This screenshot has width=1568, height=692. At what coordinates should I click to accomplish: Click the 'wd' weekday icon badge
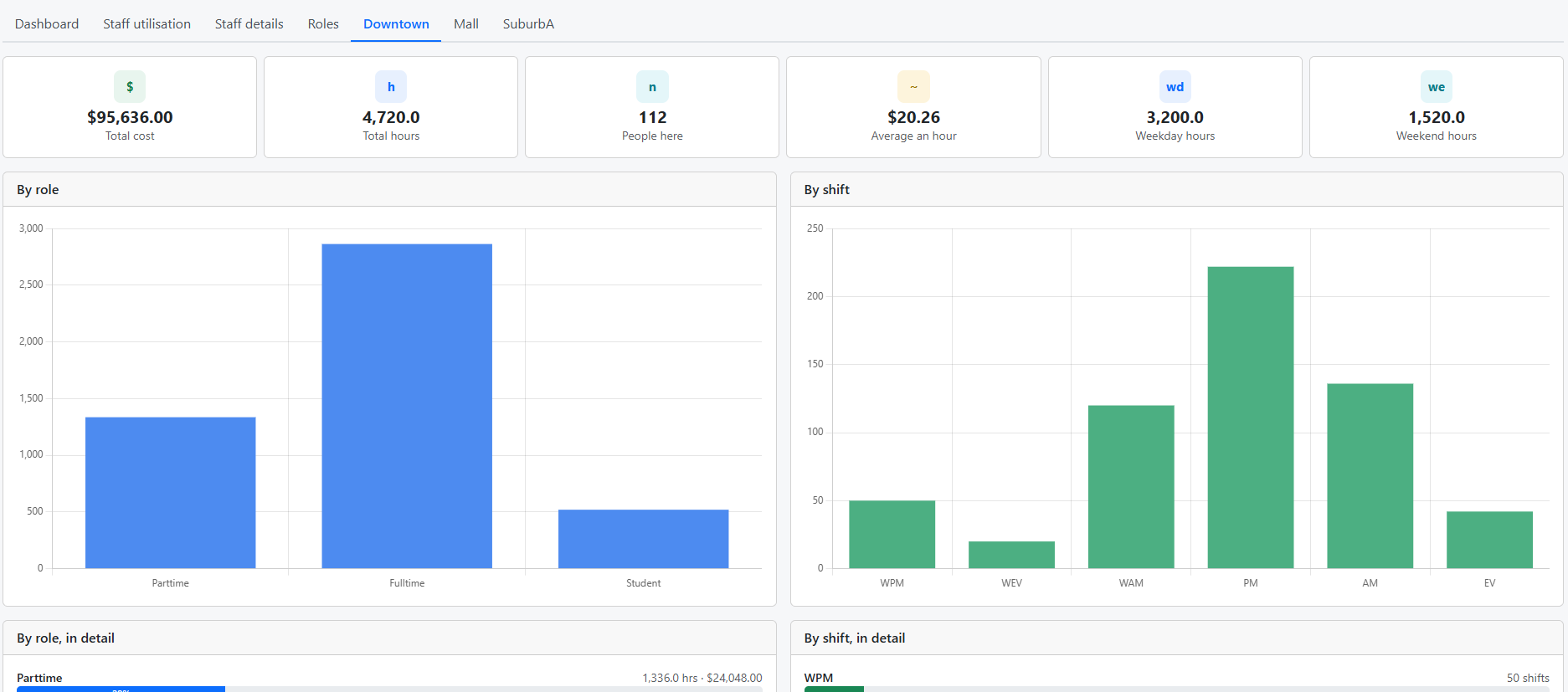point(1175,87)
